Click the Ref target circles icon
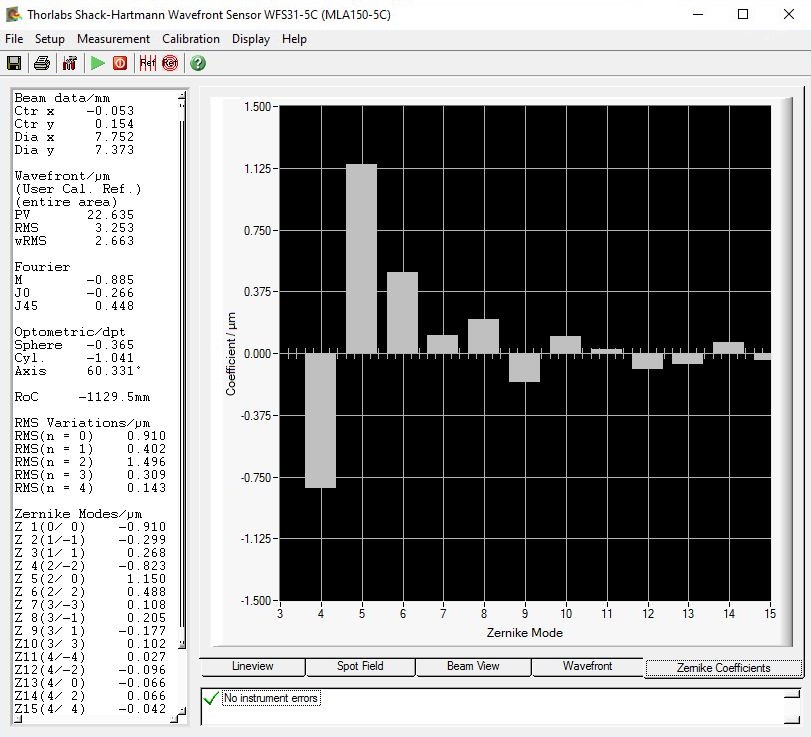The height and width of the screenshot is (737, 811). coord(170,63)
